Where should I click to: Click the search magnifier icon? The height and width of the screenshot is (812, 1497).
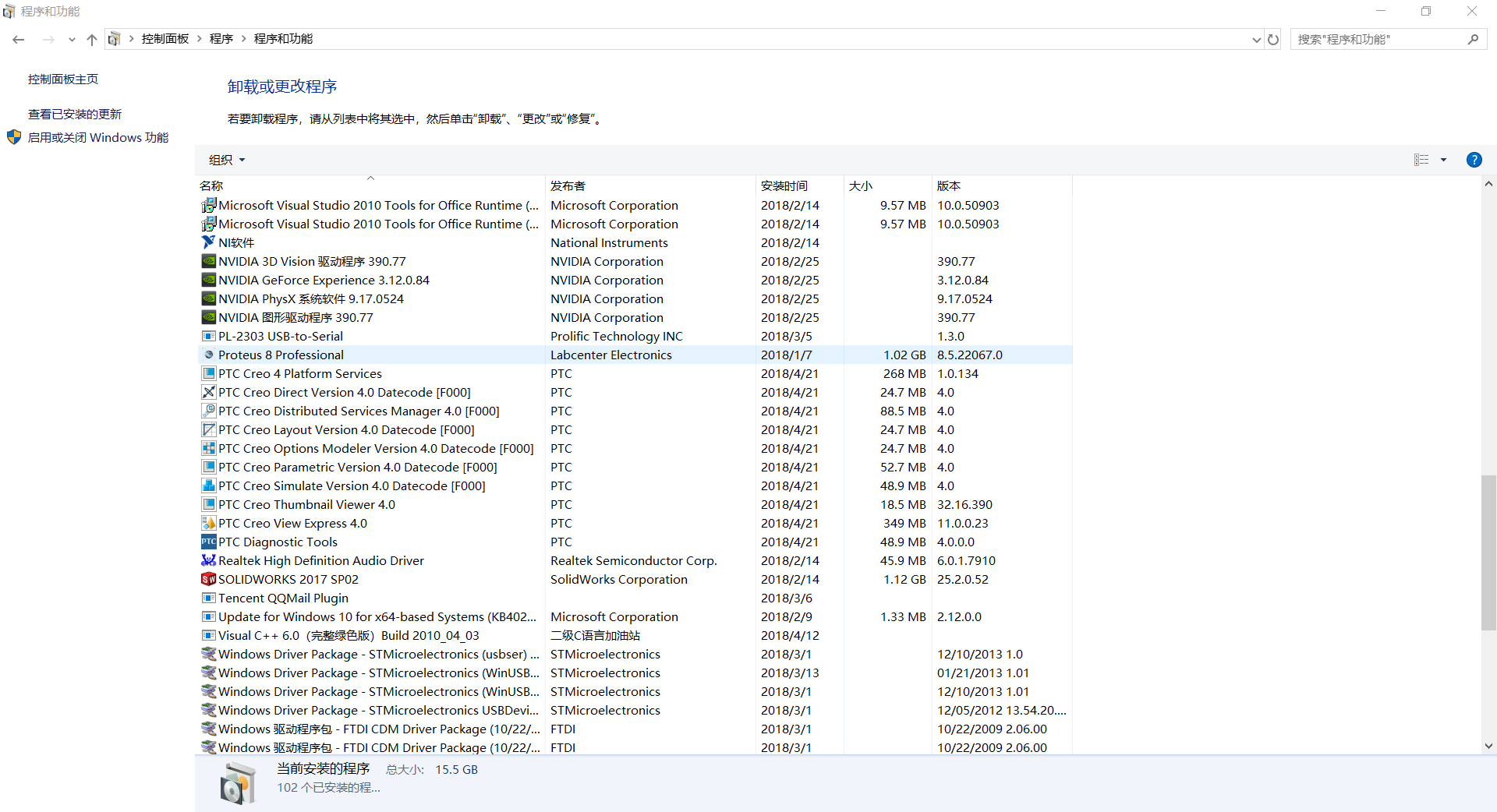(x=1473, y=39)
